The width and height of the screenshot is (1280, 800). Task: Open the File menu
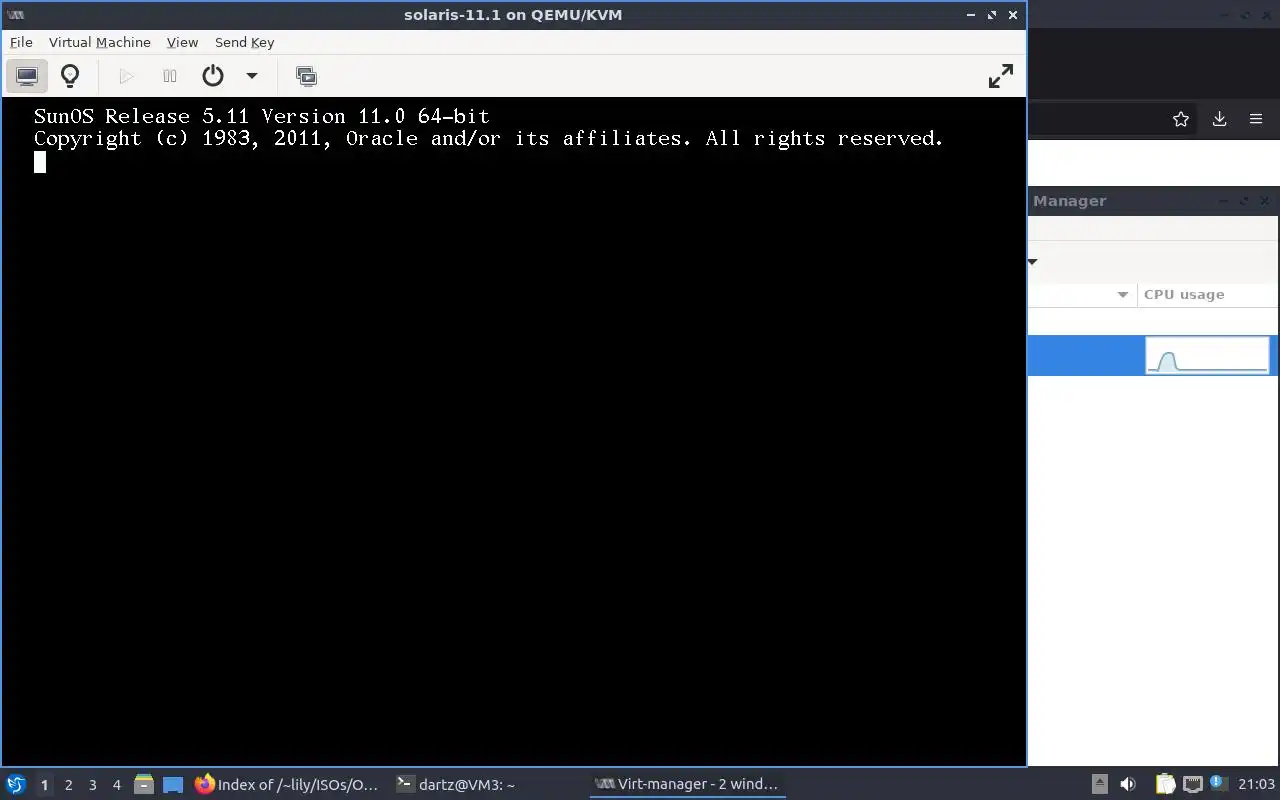[x=21, y=42]
